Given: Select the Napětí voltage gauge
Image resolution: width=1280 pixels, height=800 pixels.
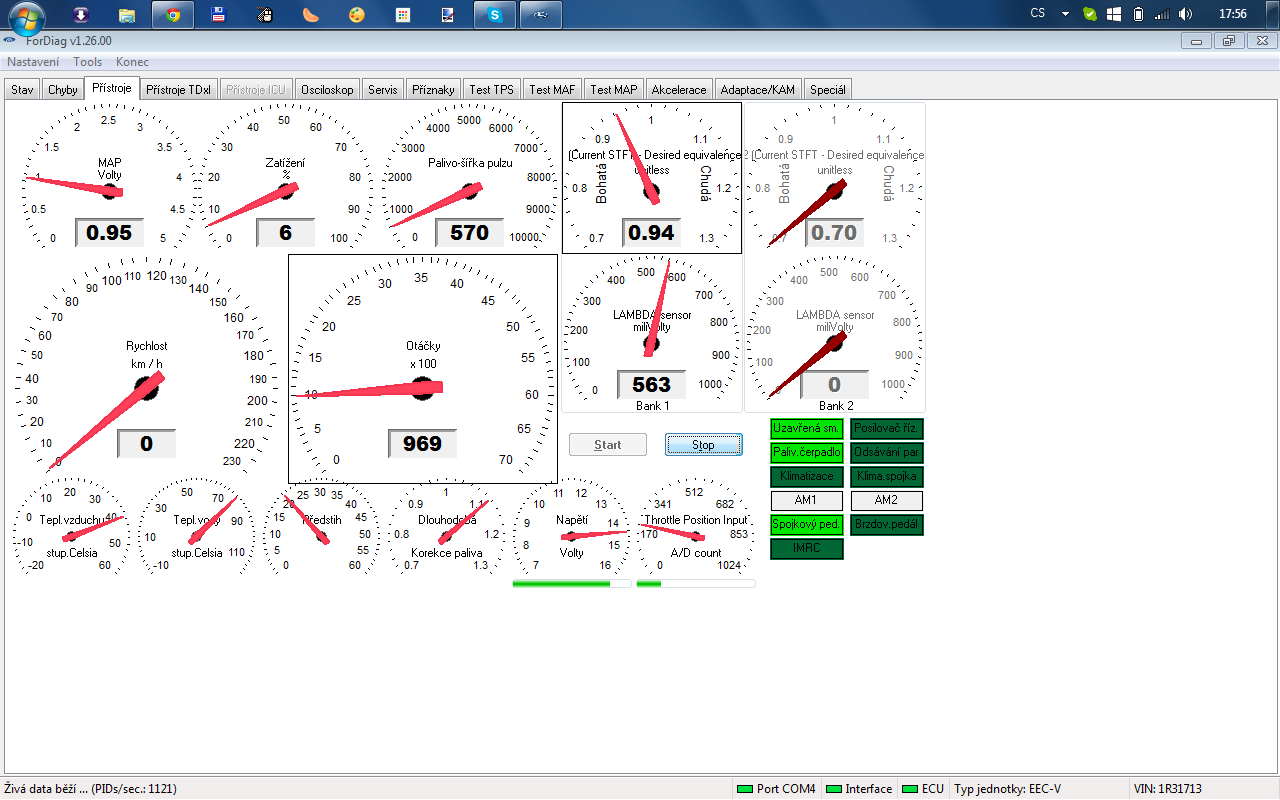Looking at the screenshot, I should (x=571, y=528).
